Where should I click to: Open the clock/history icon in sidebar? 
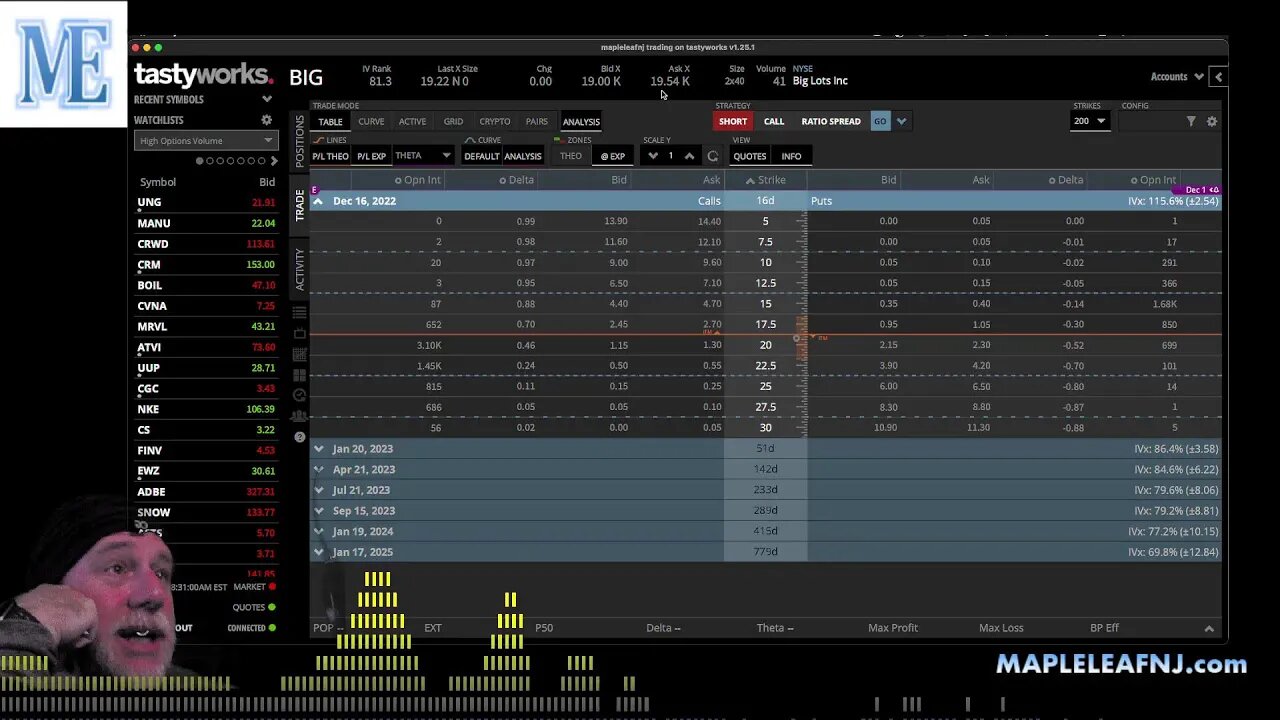(300, 396)
